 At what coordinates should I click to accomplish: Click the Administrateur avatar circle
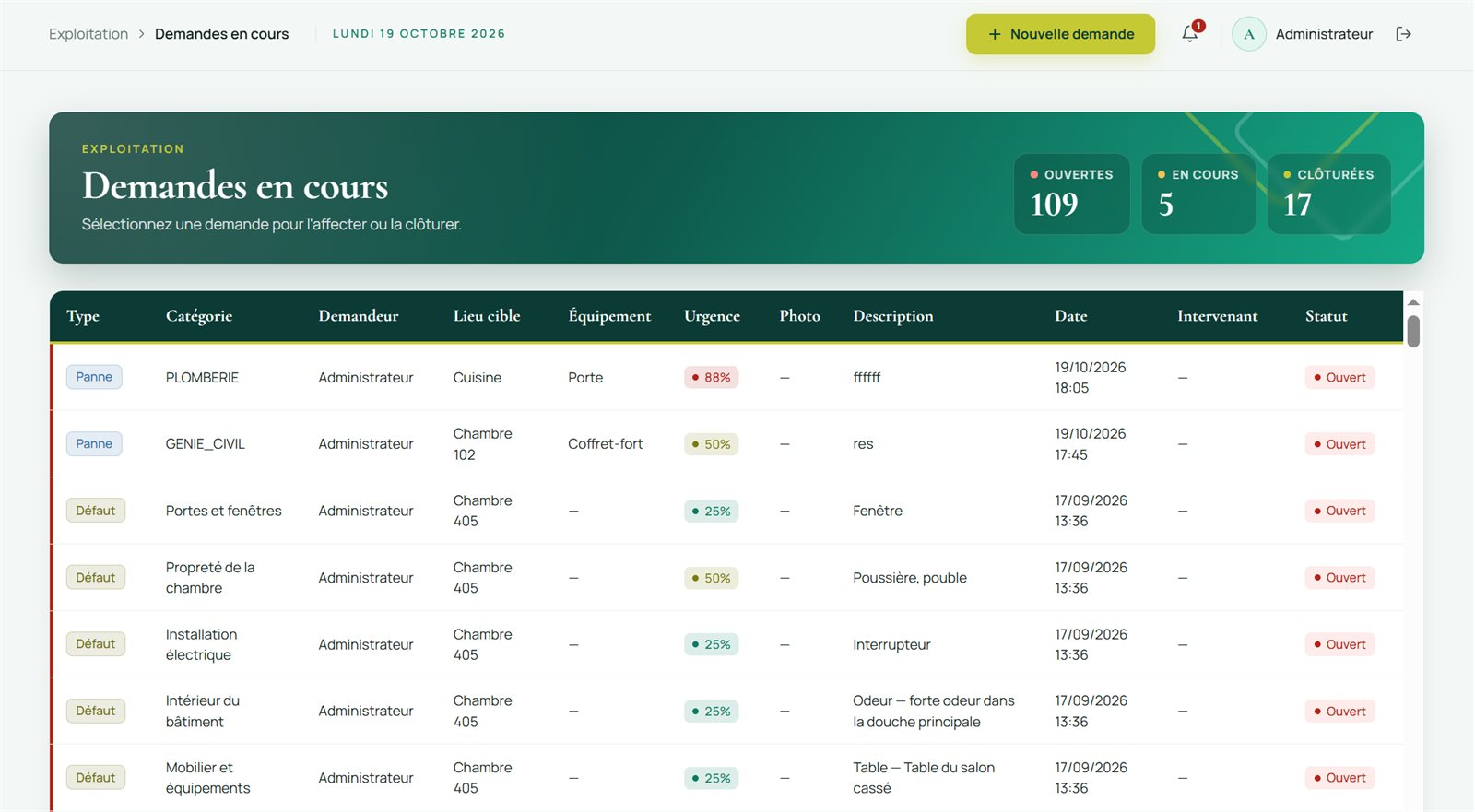point(1249,34)
